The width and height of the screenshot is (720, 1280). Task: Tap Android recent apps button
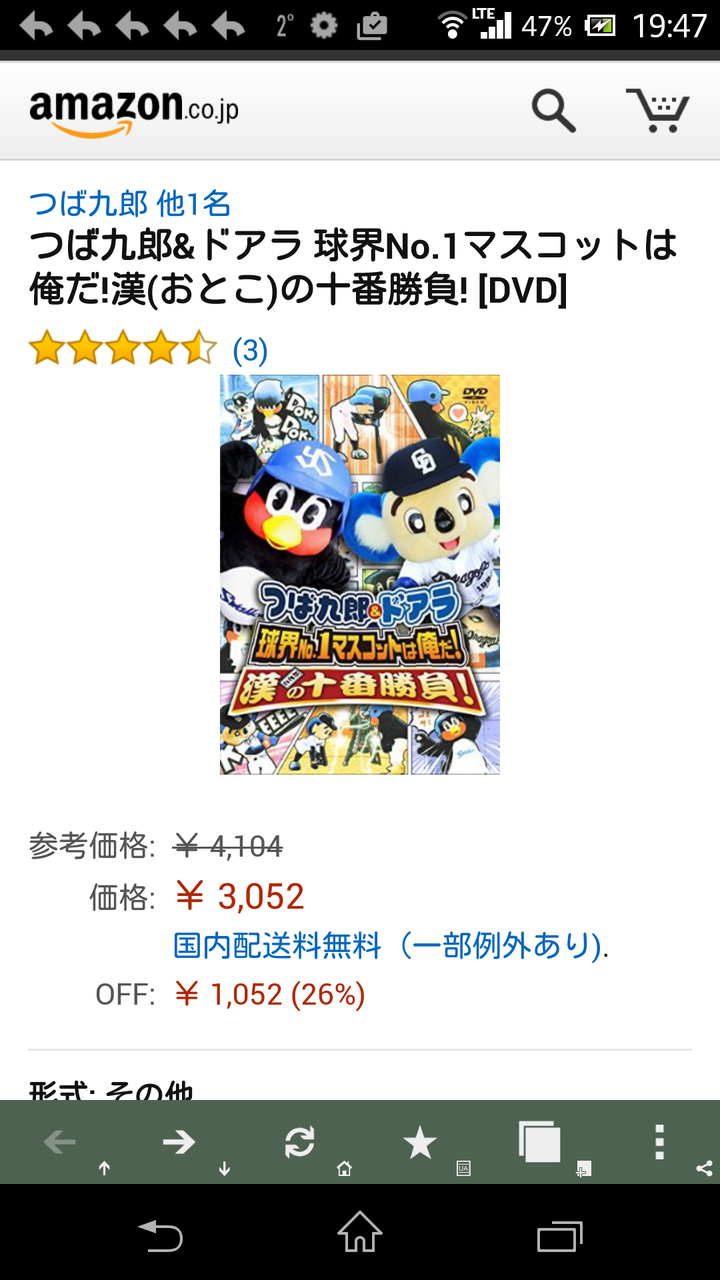click(560, 1236)
